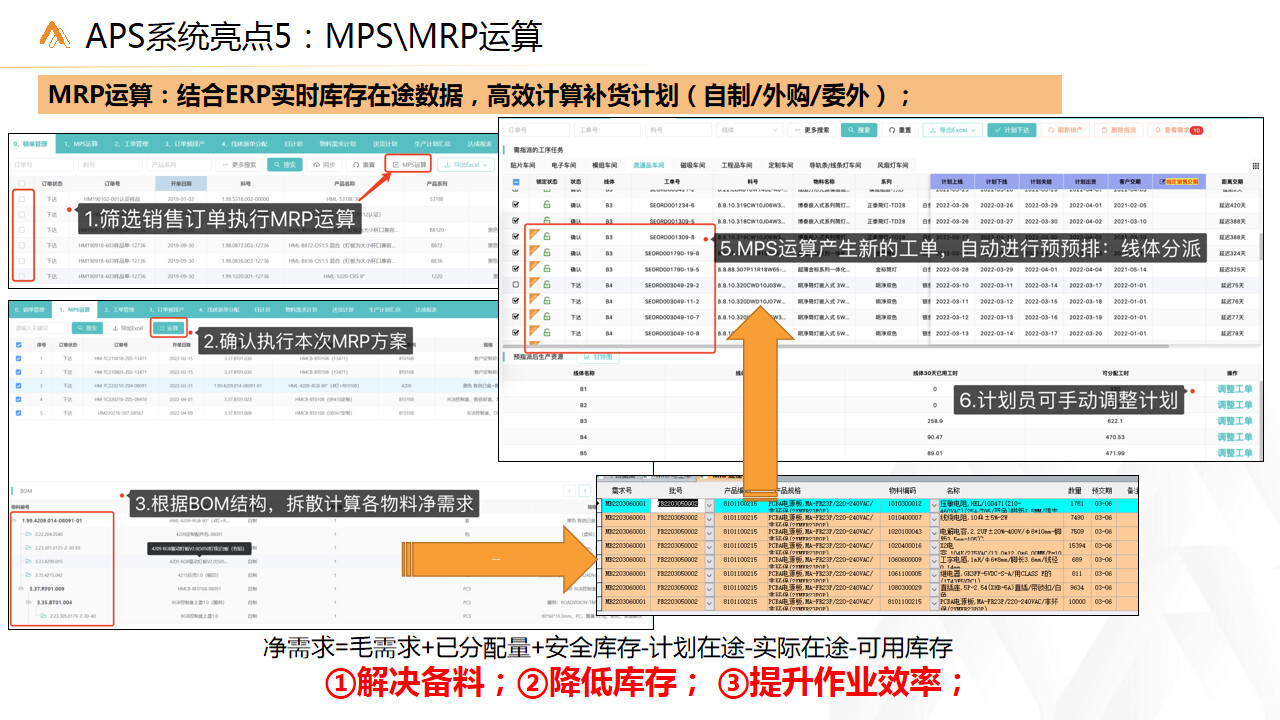Open 更多搜索 in the sales order toolbar
The height and width of the screenshot is (720, 1280).
click(x=238, y=164)
